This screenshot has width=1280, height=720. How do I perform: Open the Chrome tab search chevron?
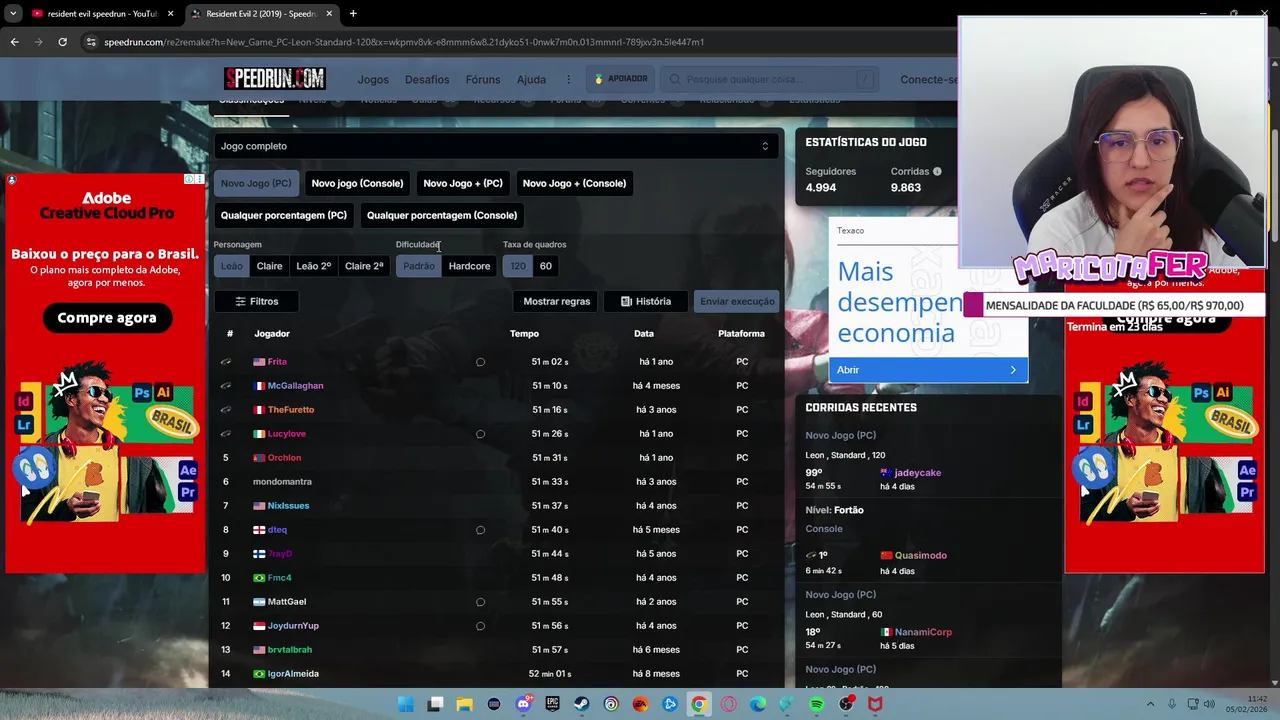coord(13,14)
